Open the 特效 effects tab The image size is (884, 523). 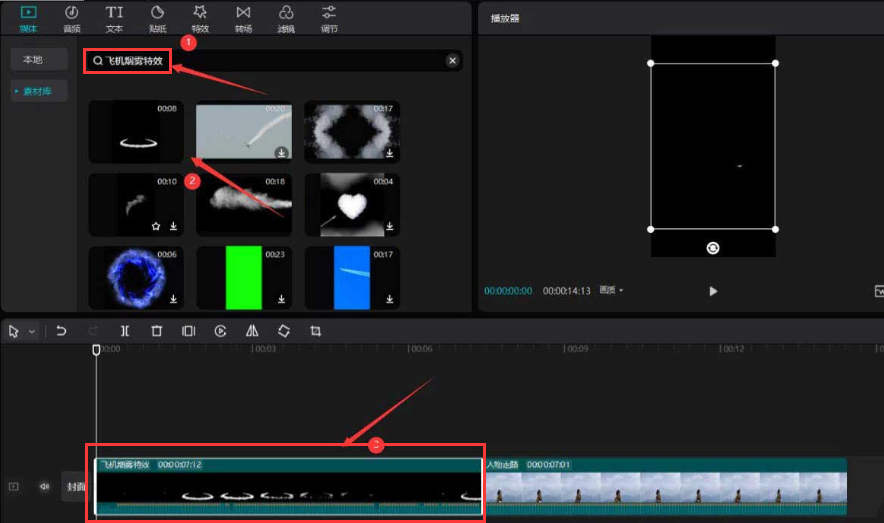(200, 19)
